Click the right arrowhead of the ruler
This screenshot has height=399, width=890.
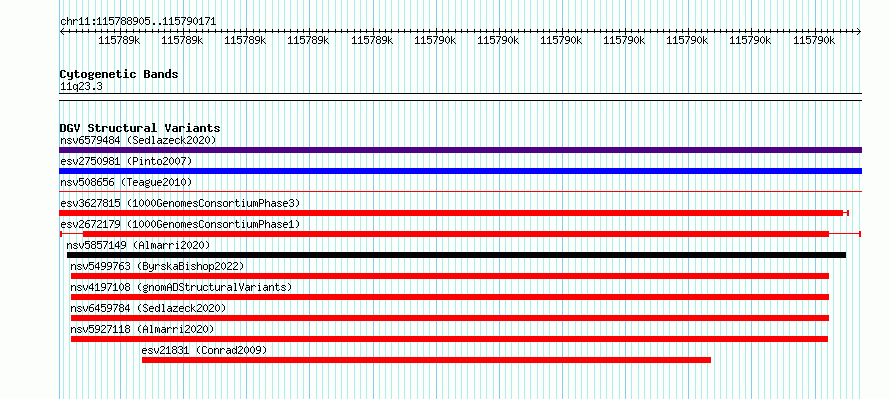point(859,31)
